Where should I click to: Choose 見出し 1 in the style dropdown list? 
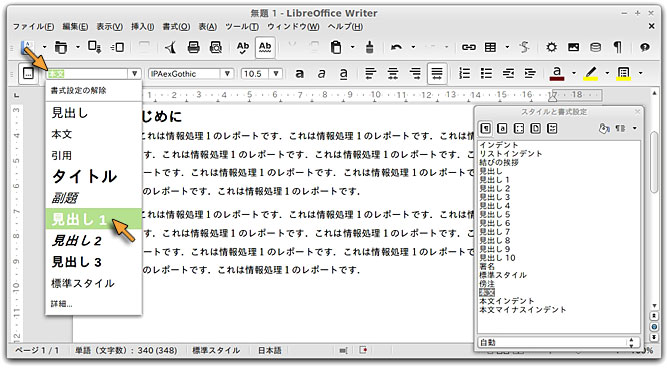[x=94, y=219]
